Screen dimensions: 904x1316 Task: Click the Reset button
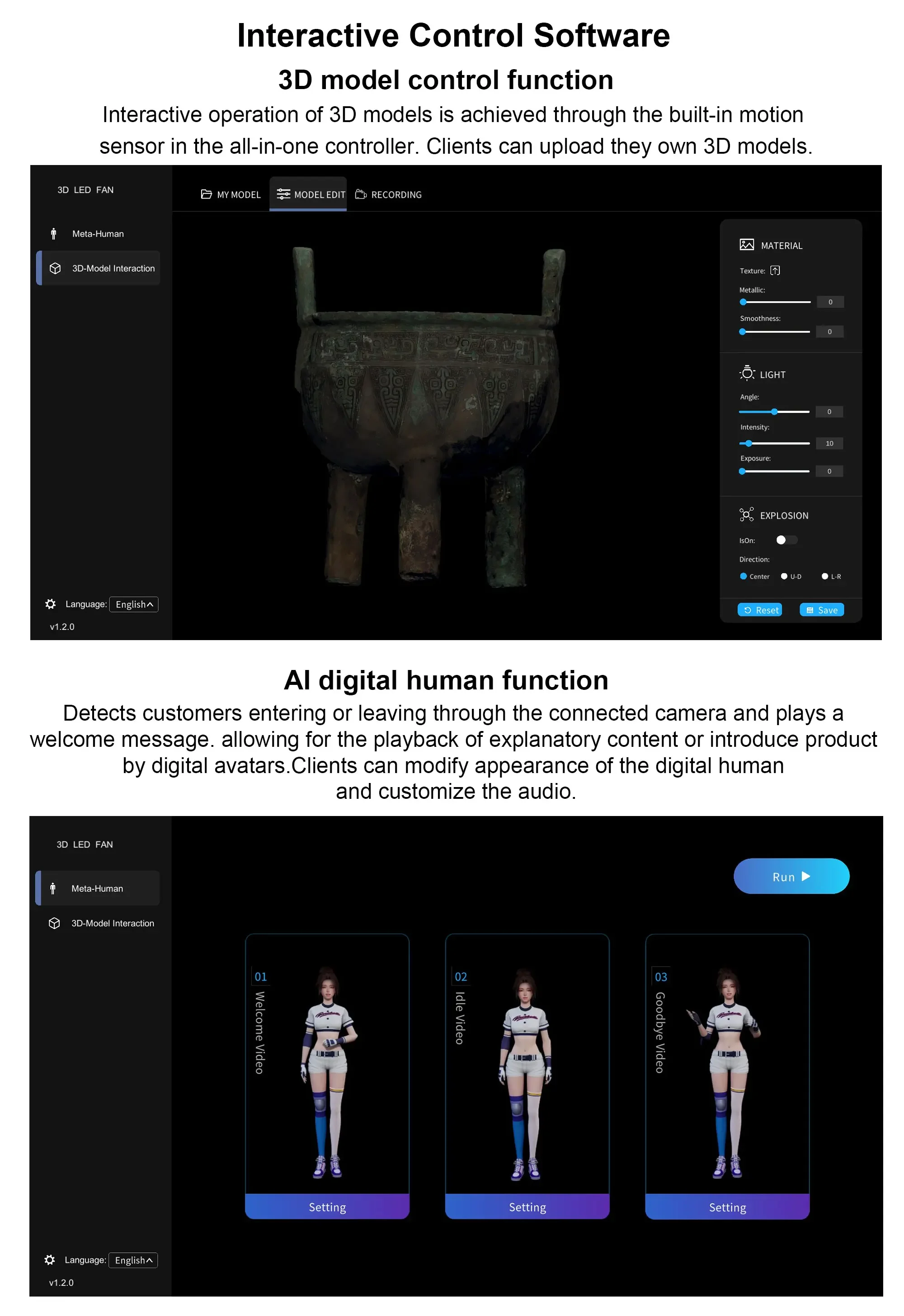759,609
